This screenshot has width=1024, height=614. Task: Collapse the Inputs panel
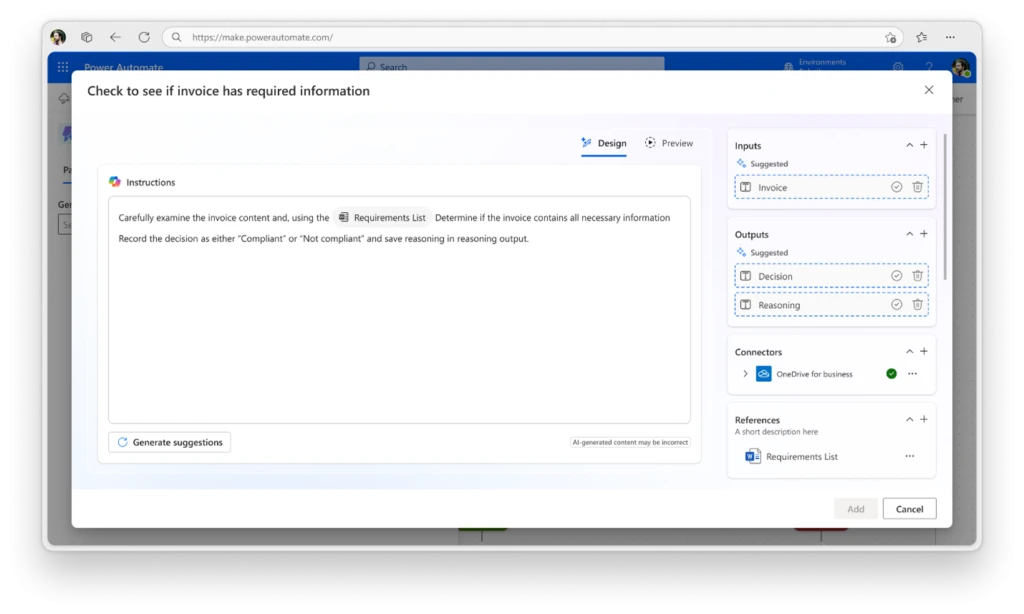tap(909, 144)
